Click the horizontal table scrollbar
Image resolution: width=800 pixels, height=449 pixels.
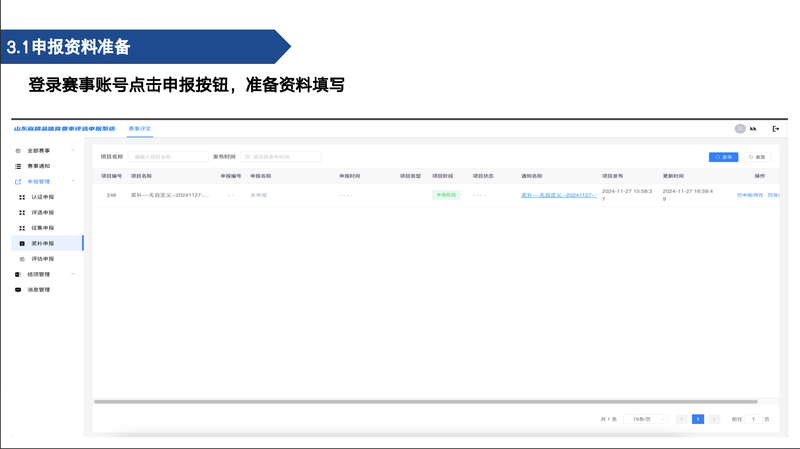pos(426,402)
